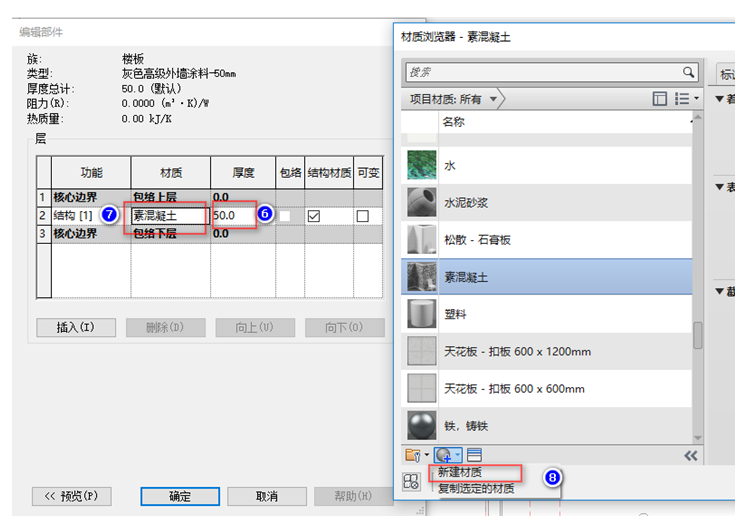Click the 包络上层 cell

[171, 197]
